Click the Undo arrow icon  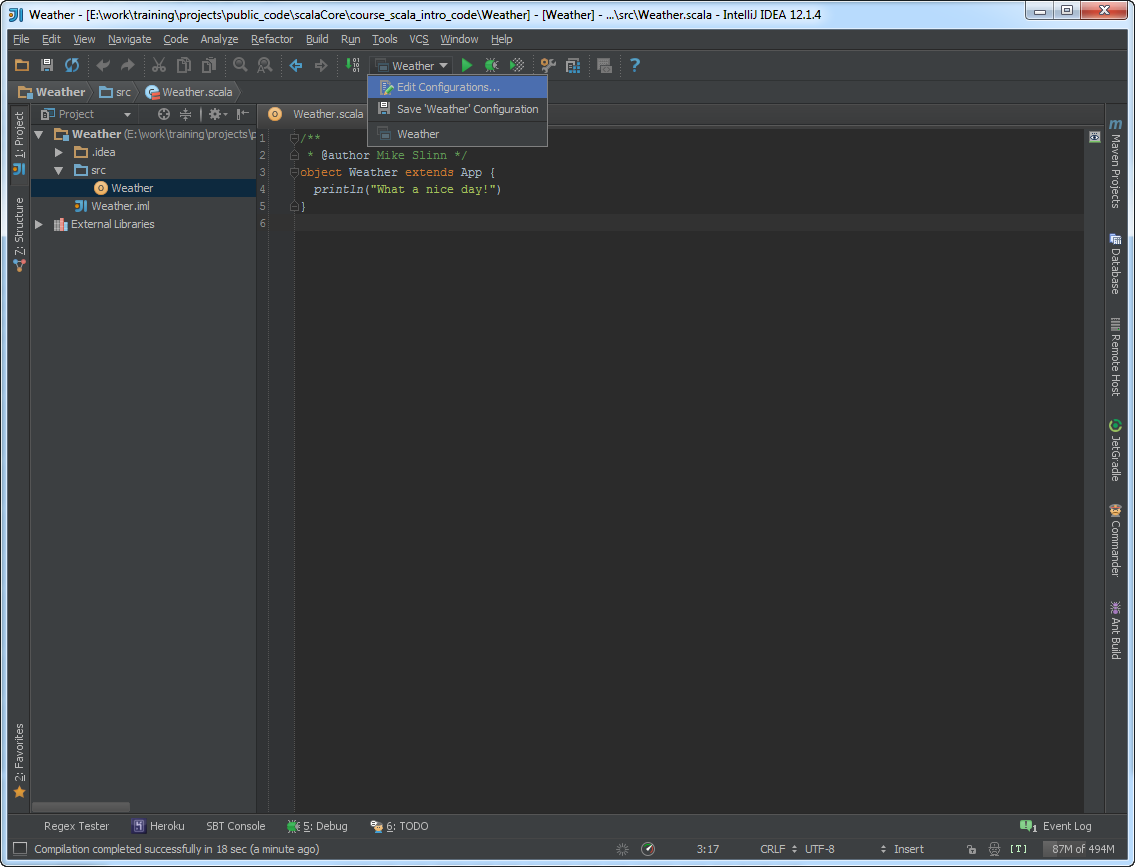coord(103,65)
